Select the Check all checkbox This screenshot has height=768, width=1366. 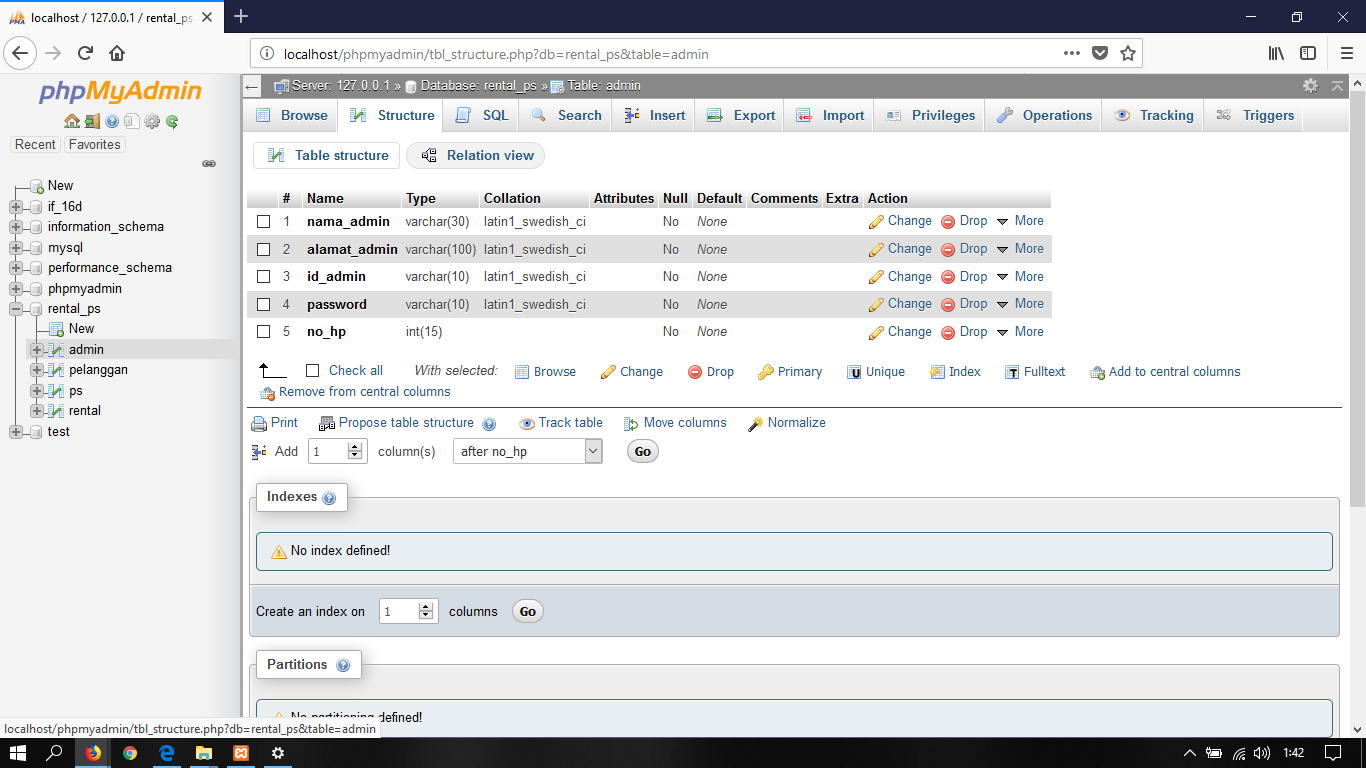(312, 370)
